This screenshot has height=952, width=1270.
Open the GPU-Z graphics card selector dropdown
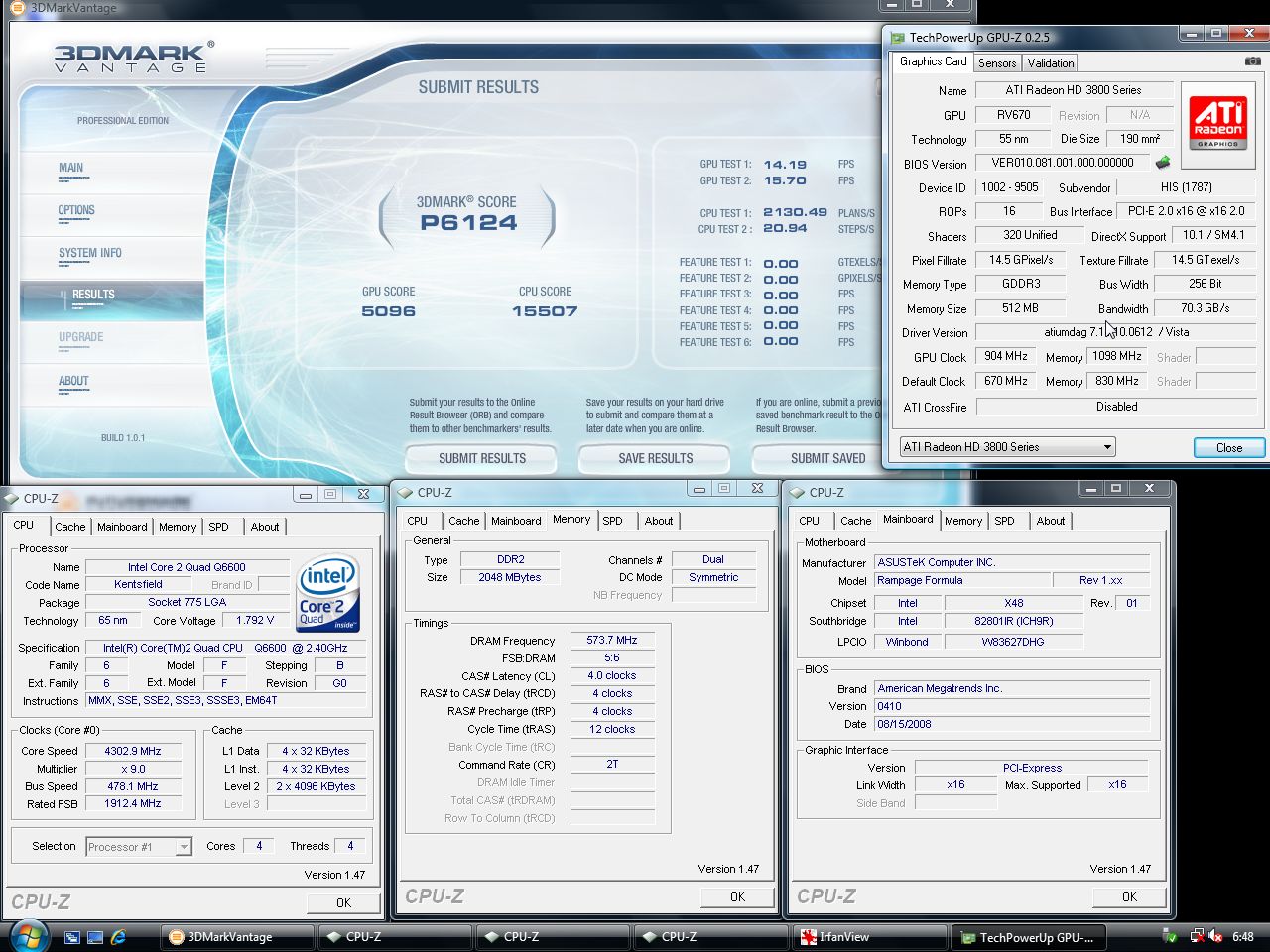(x=1007, y=447)
